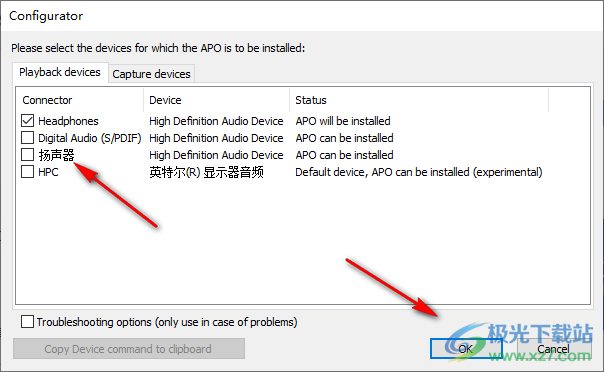Click the Default device experimental status text
The width and height of the screenshot is (604, 372).
[419, 172]
